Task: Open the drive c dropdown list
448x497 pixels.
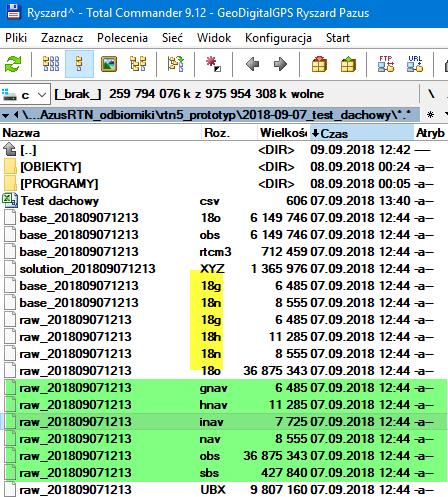Action: (41, 95)
